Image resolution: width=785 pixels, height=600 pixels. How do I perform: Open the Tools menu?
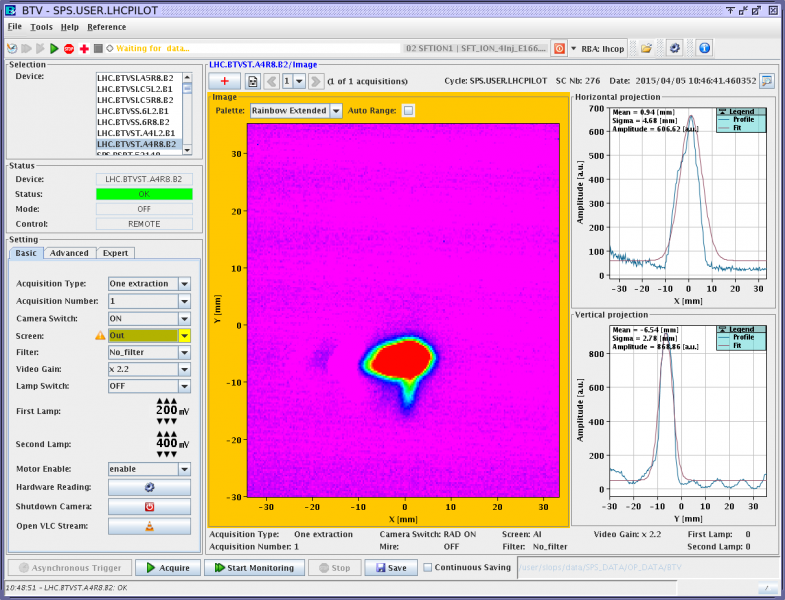41,27
